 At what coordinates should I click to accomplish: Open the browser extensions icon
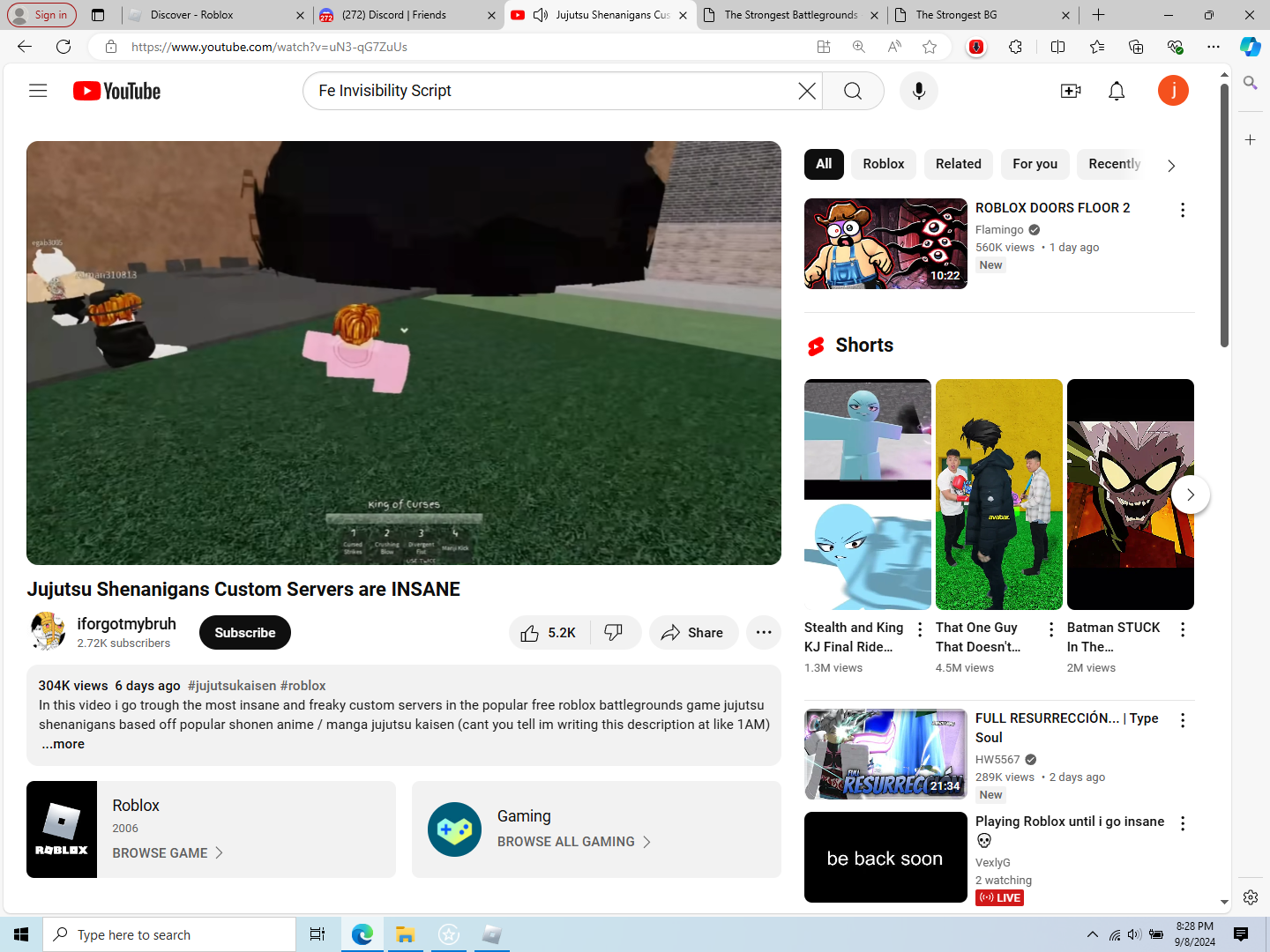tap(1016, 47)
